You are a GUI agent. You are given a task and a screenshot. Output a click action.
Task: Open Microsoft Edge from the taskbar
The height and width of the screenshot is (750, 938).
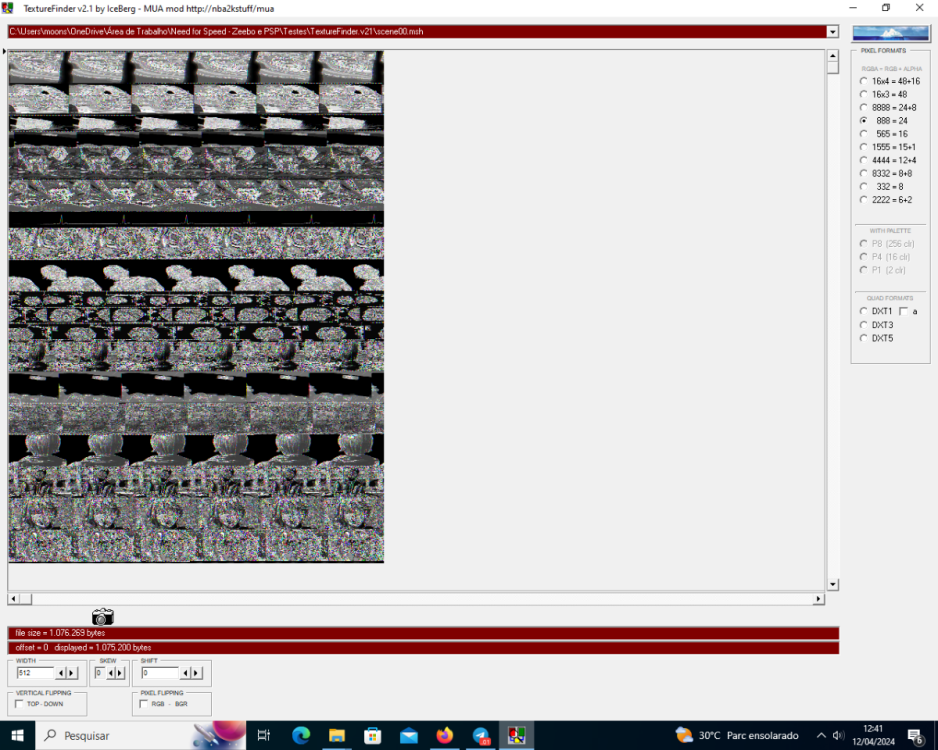pyautogui.click(x=301, y=736)
